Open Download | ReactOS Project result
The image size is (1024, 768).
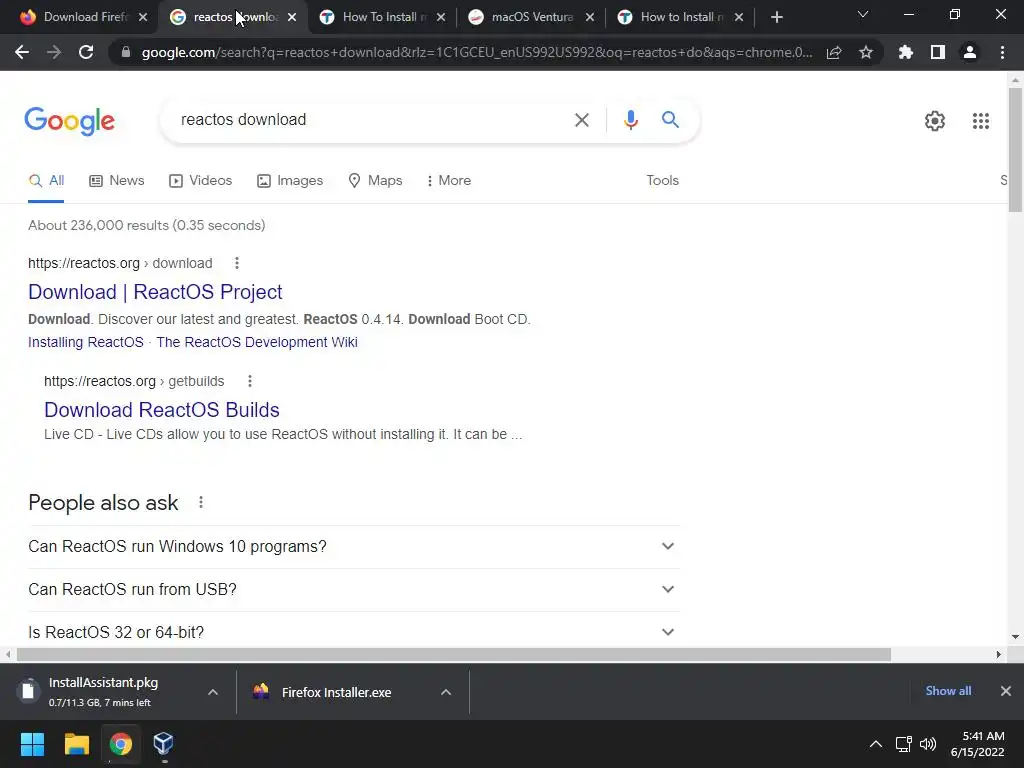pos(155,292)
